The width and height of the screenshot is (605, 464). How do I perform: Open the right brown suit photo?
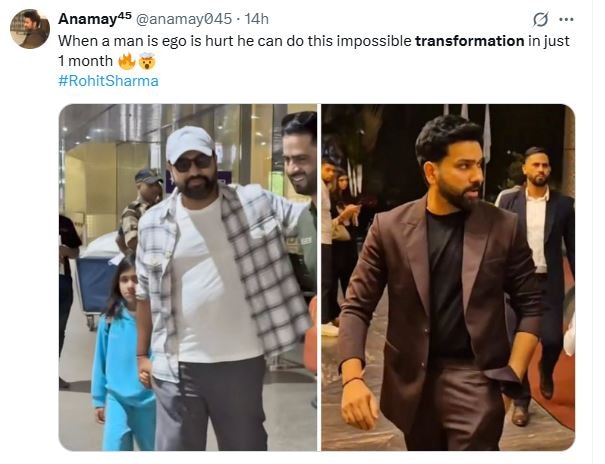coord(448,277)
